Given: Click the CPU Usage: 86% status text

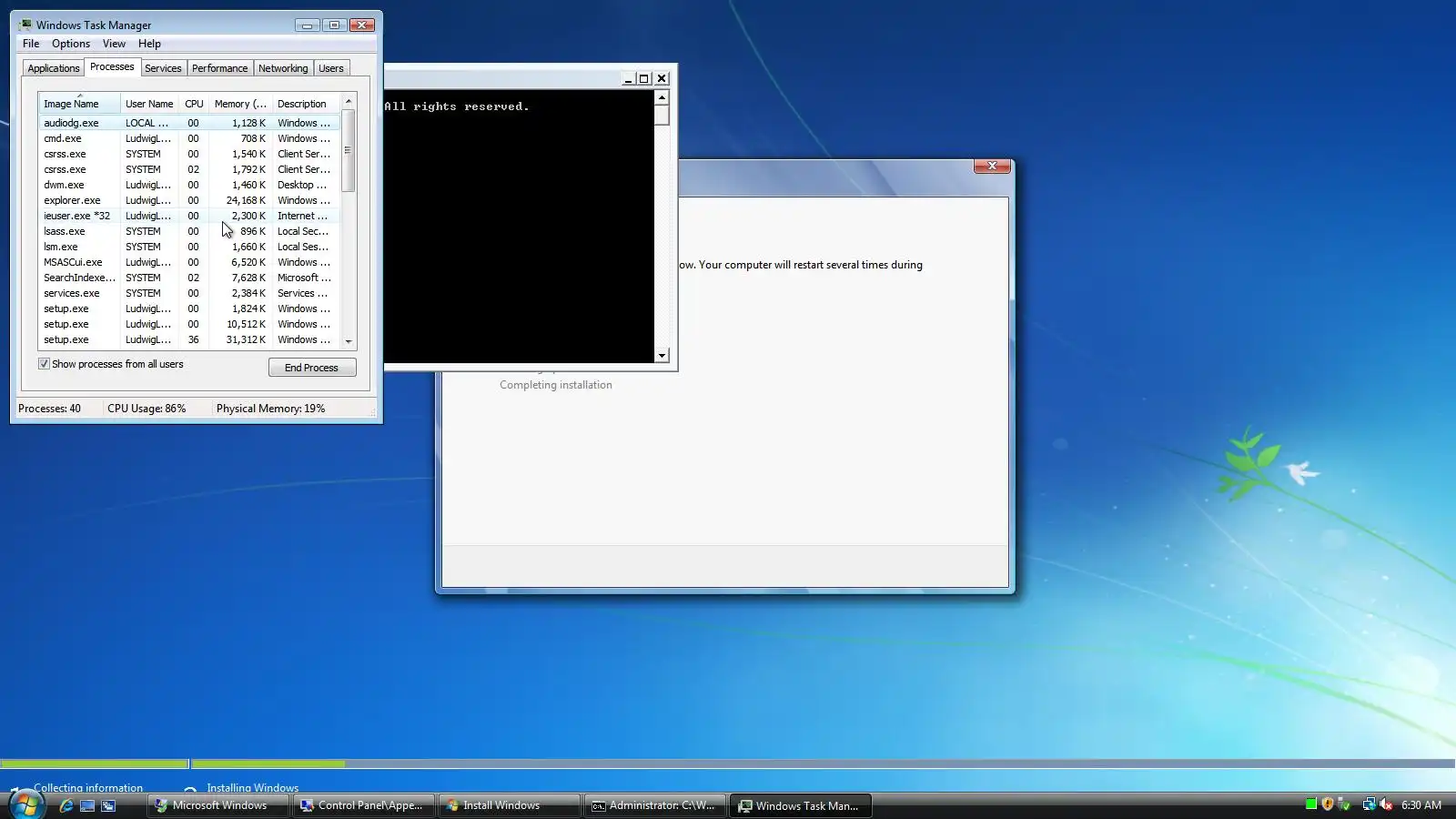Looking at the screenshot, I should [x=147, y=409].
